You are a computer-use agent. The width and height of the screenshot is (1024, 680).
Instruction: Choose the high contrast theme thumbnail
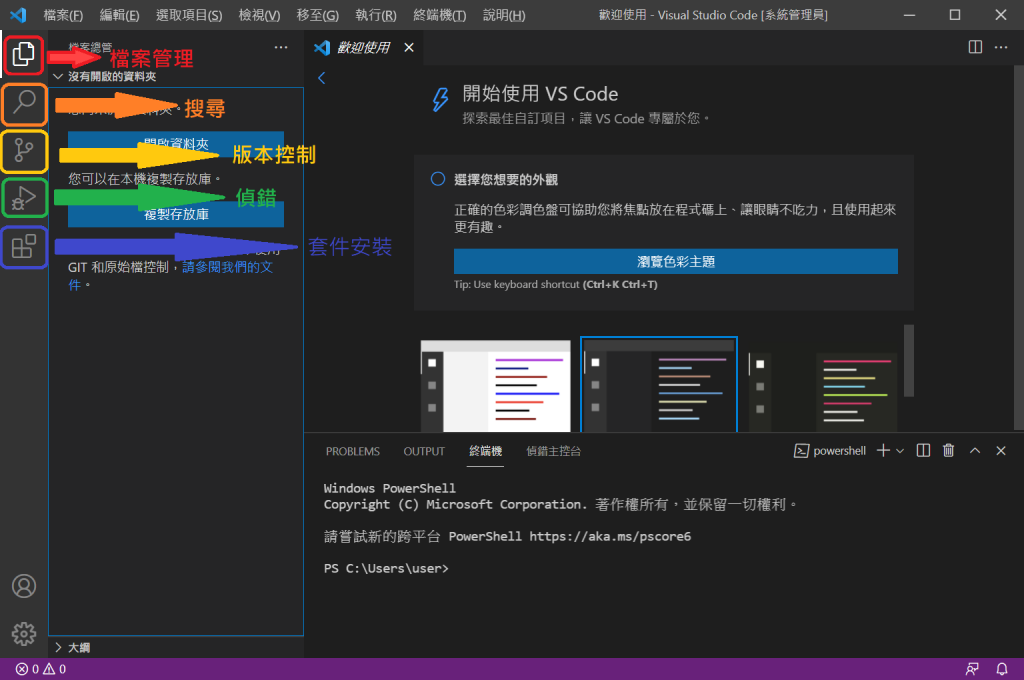click(823, 391)
